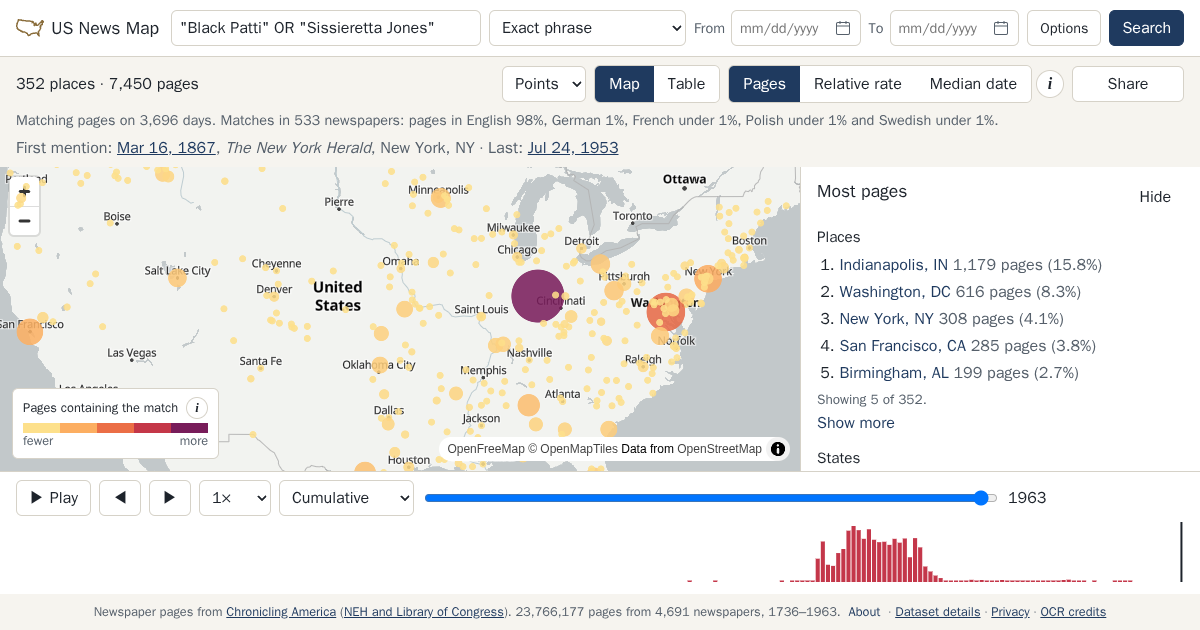
Task: Expand the places list with Show more
Action: pos(856,423)
